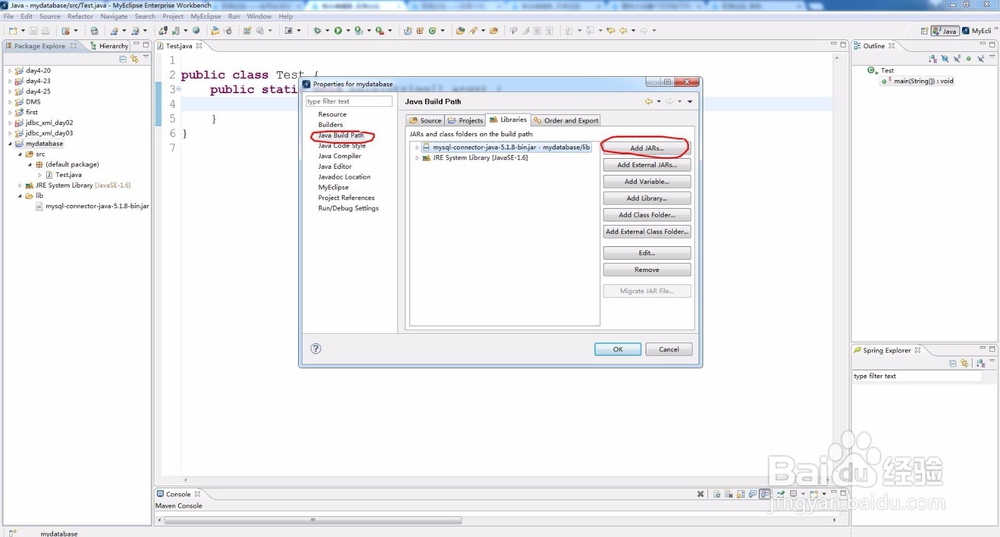Image resolution: width=1000 pixels, height=537 pixels.
Task: Select Java Compiler in properties list
Action: [339, 156]
